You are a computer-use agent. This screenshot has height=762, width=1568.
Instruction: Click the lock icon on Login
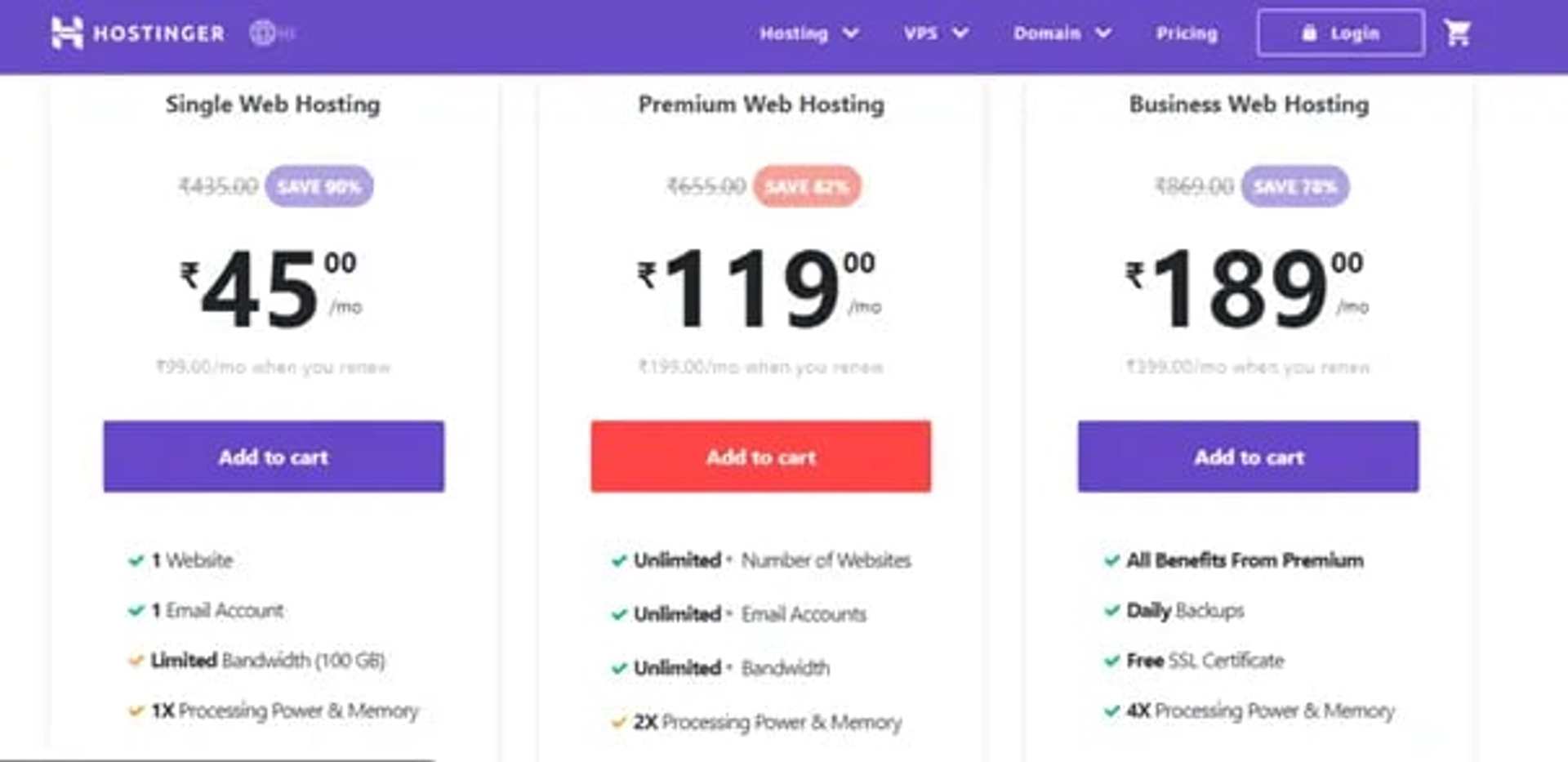click(1309, 33)
